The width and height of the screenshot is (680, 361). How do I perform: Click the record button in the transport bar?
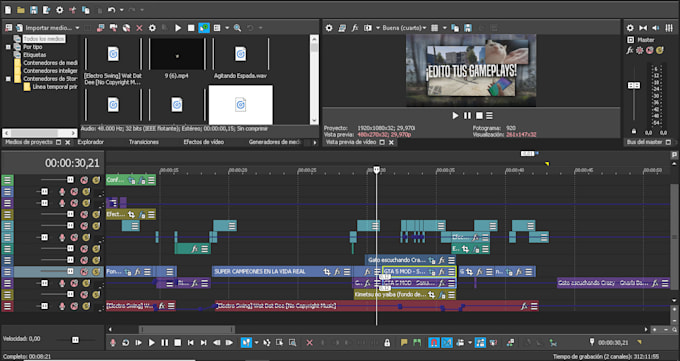[x=113, y=342]
